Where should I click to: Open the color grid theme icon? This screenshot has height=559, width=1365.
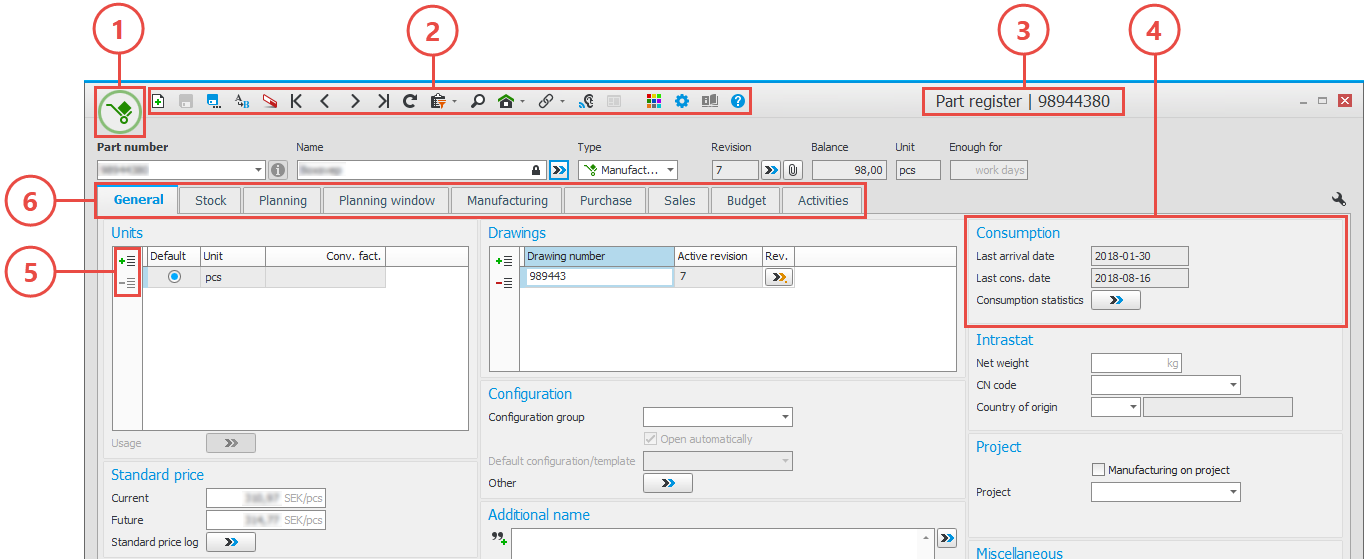(654, 101)
